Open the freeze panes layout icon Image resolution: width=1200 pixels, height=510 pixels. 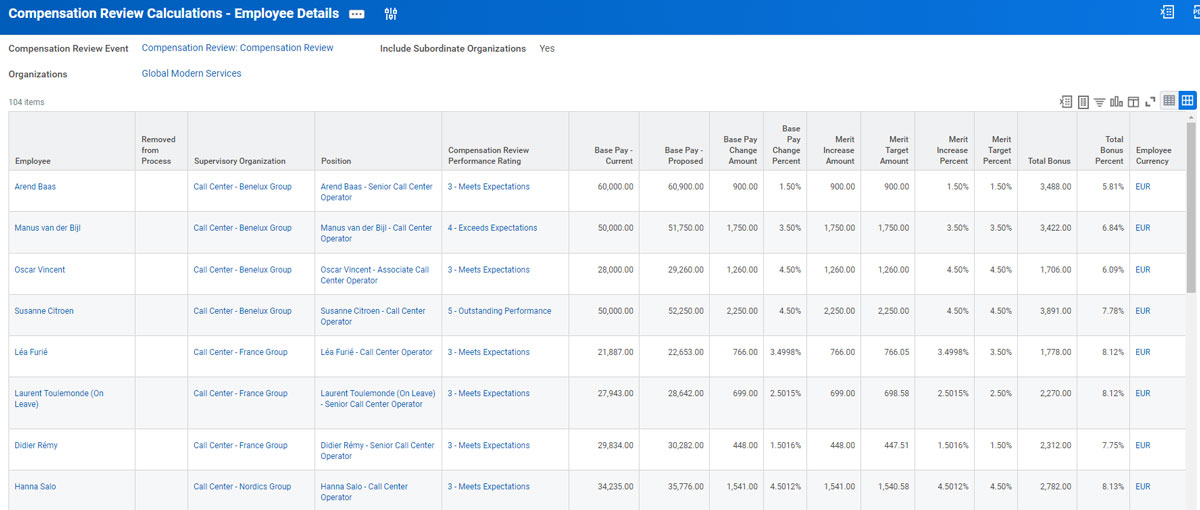1133,102
